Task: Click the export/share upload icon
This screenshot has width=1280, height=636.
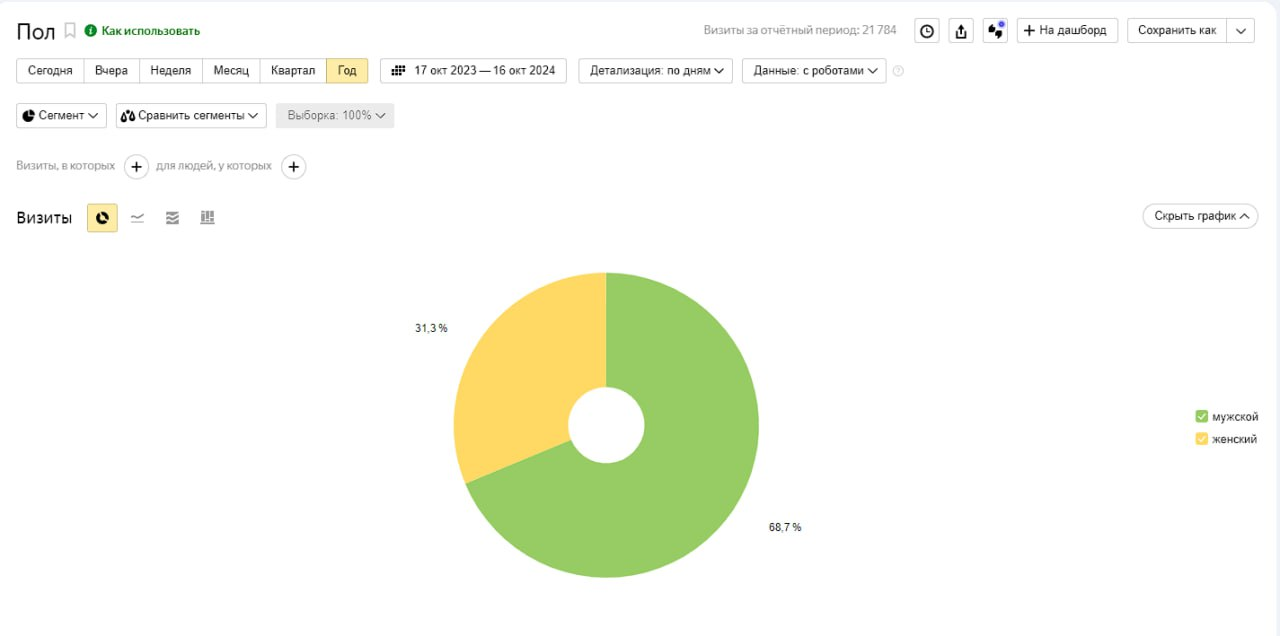Action: (961, 31)
